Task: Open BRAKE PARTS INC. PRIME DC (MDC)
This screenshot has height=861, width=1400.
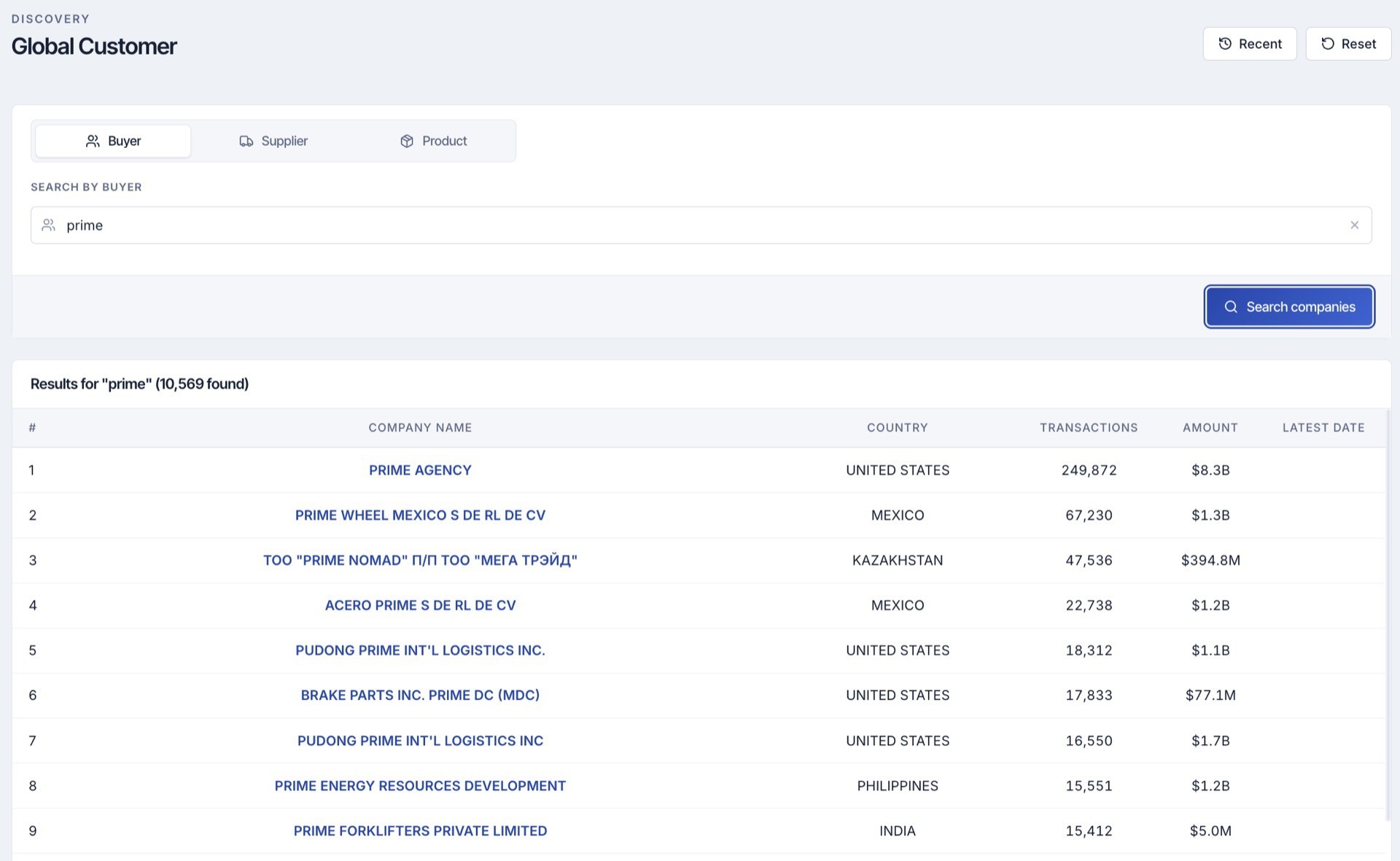Action: point(420,696)
